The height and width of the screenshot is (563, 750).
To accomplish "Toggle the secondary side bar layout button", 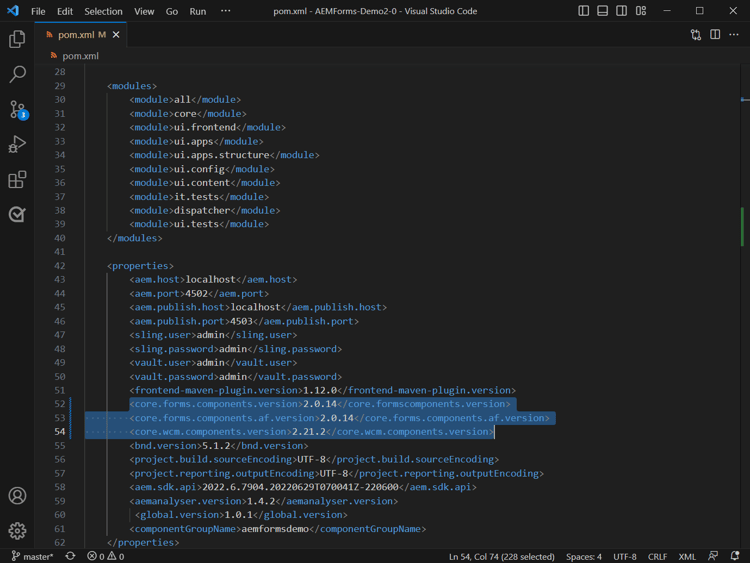I will [622, 11].
